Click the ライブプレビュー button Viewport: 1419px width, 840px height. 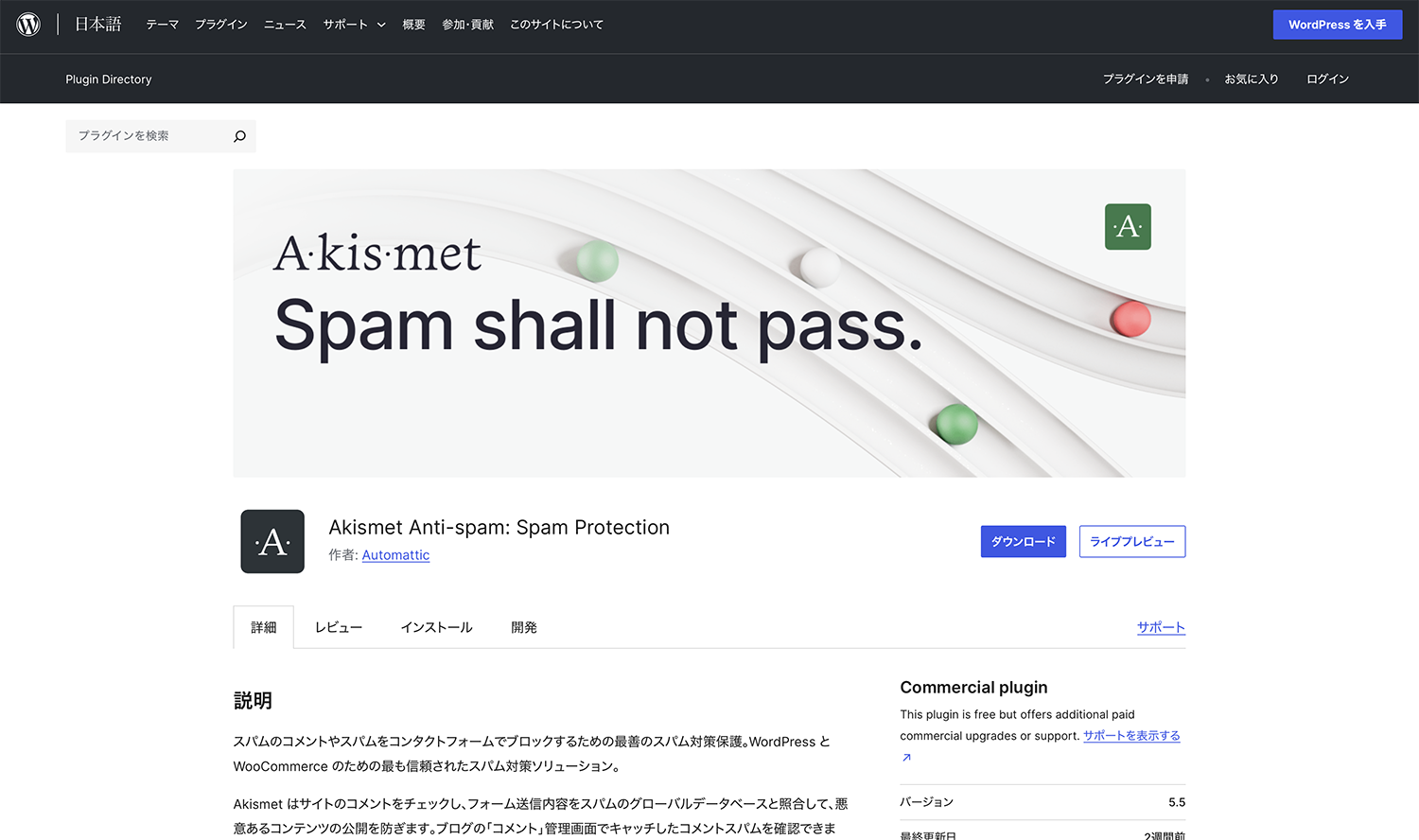pyautogui.click(x=1131, y=542)
